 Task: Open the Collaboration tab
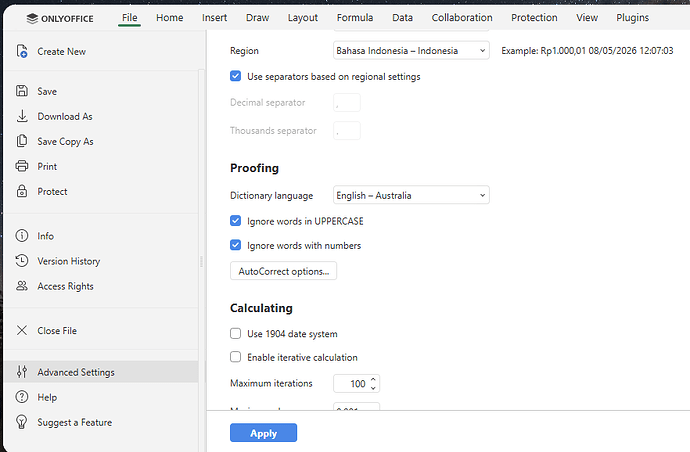coord(462,18)
